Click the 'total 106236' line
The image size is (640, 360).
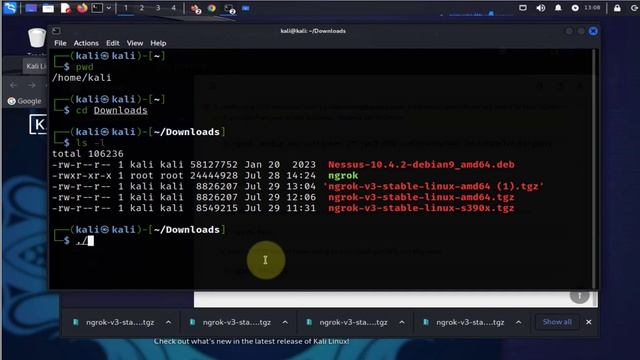tap(88, 153)
